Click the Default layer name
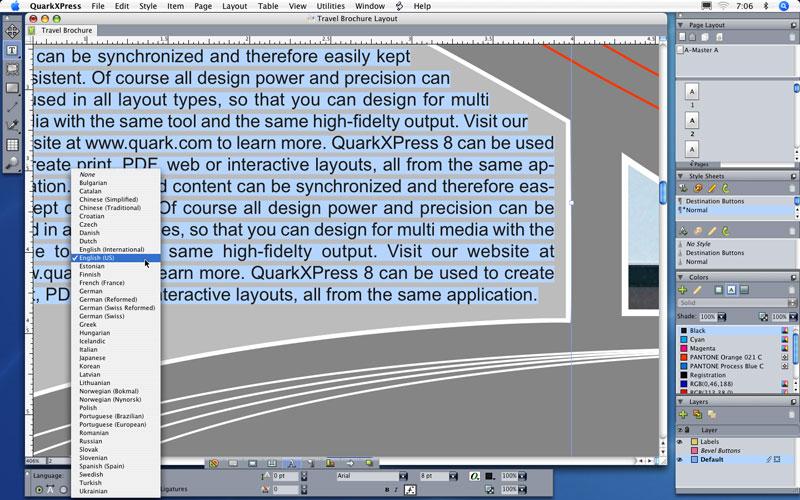 tap(711, 460)
